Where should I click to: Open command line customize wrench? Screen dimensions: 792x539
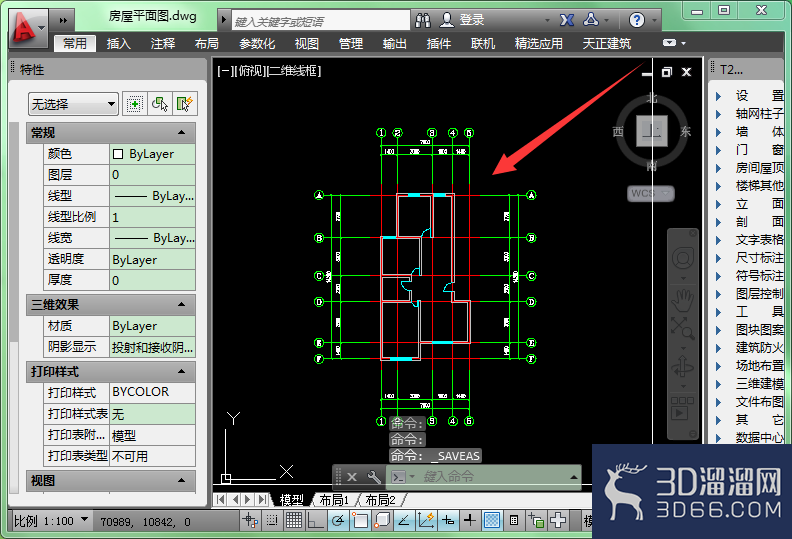(374, 476)
